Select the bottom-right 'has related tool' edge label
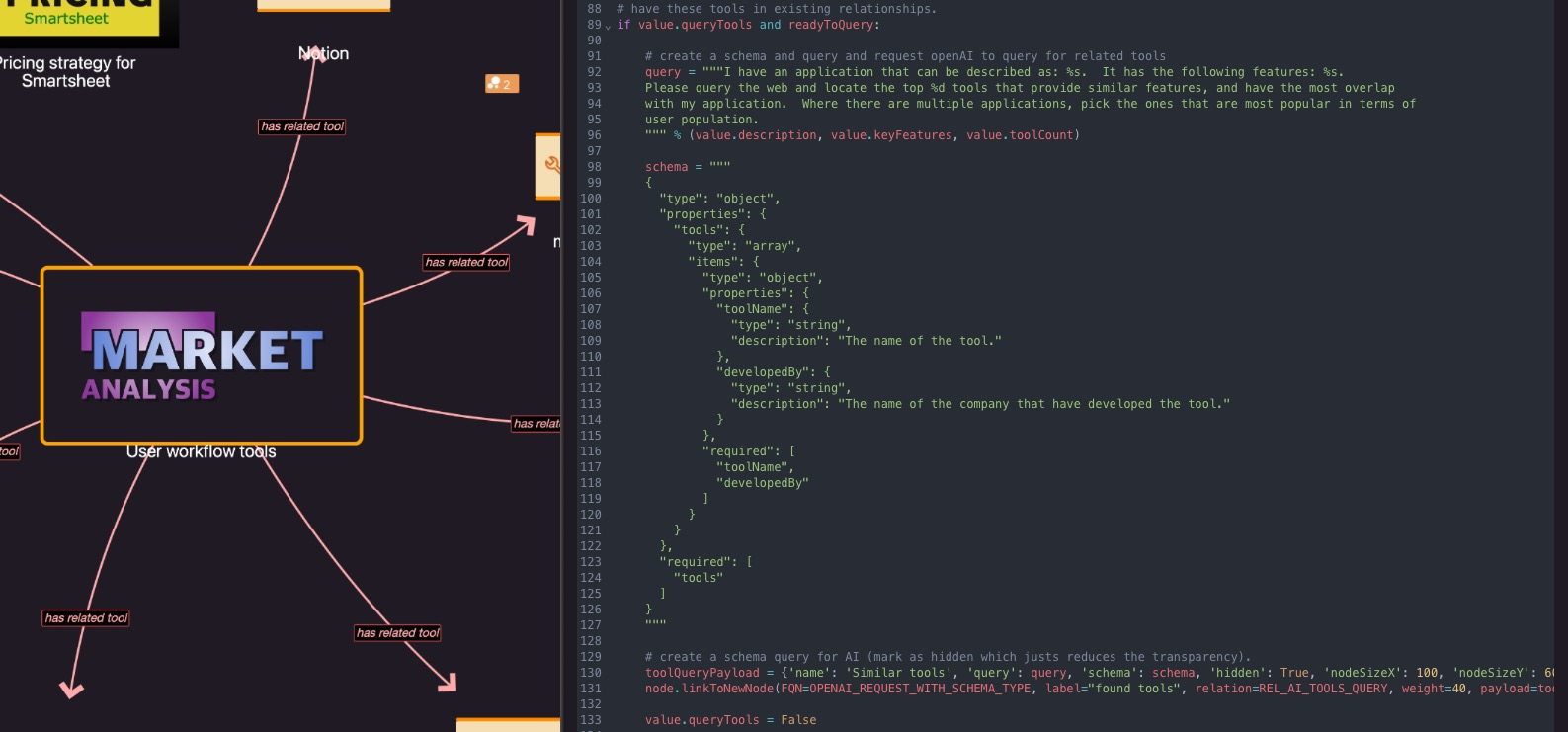 (398, 633)
